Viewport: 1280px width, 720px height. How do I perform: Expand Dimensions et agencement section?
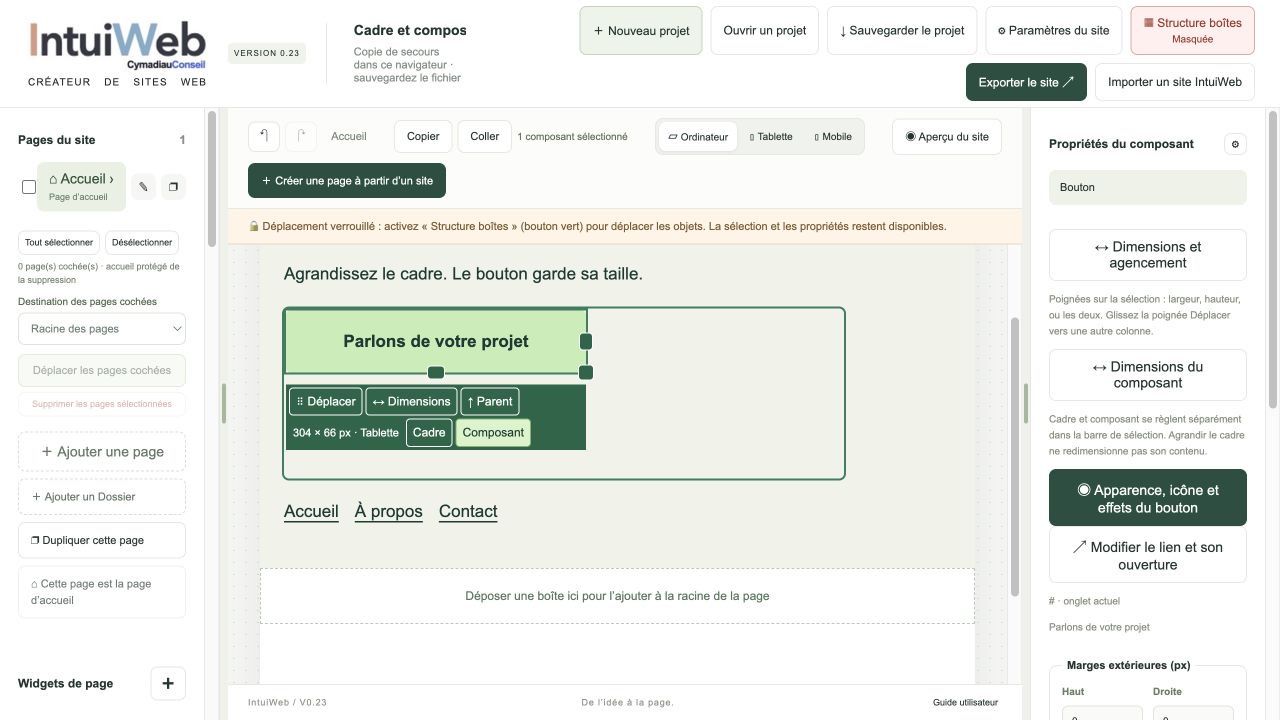click(1148, 255)
